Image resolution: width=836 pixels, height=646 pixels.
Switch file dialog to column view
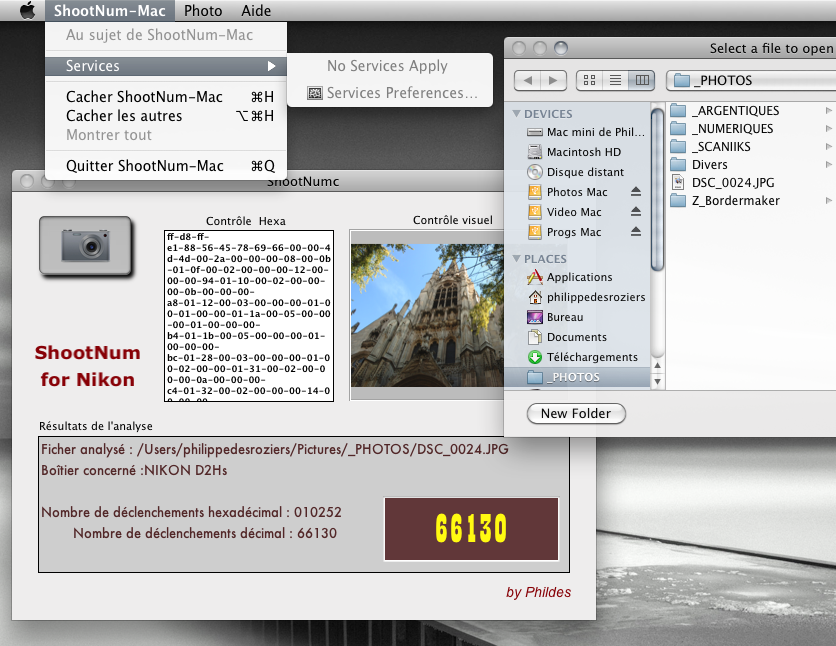(641, 80)
